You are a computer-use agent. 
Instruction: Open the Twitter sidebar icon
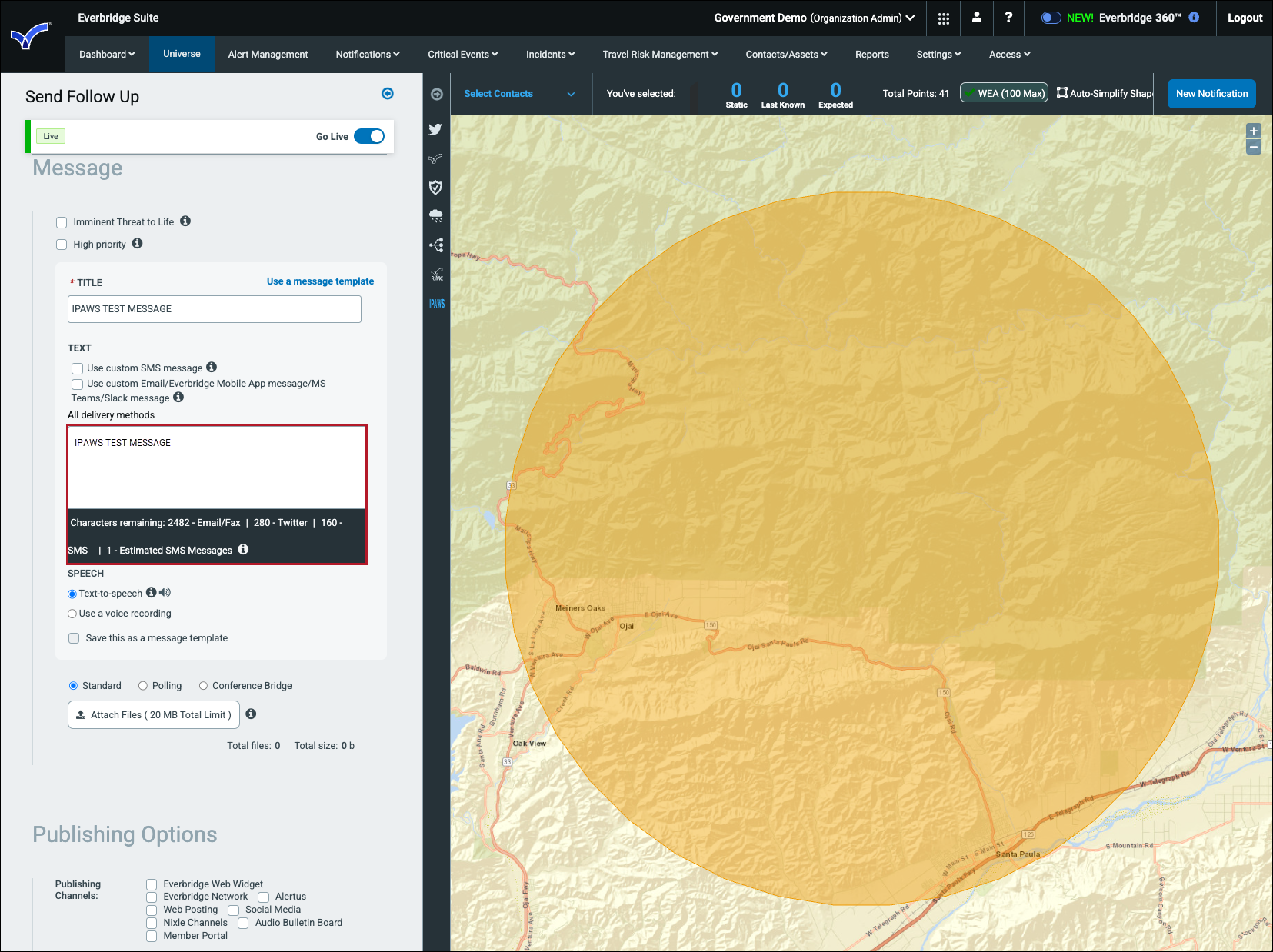(436, 129)
